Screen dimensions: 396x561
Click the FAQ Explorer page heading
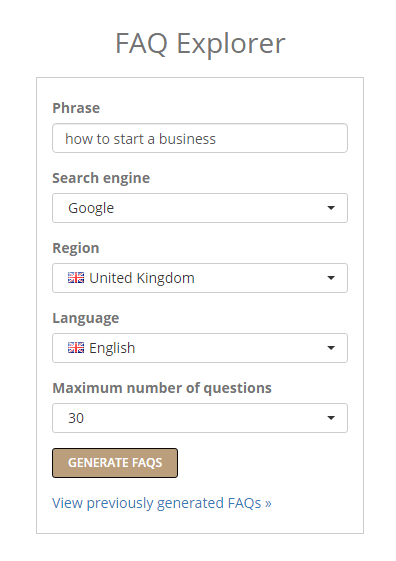coord(200,44)
